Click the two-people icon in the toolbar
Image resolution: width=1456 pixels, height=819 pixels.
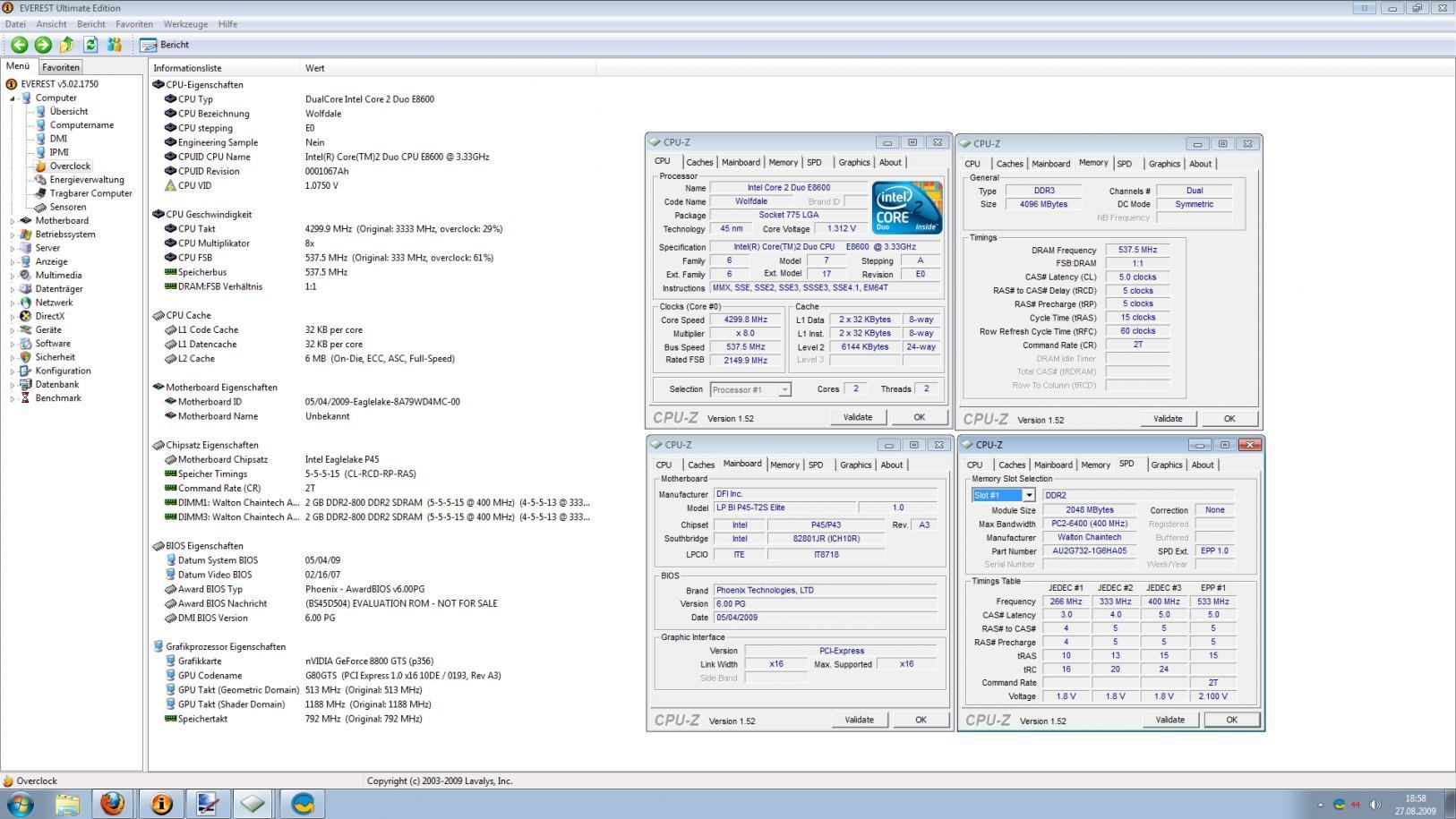pyautogui.click(x=114, y=45)
